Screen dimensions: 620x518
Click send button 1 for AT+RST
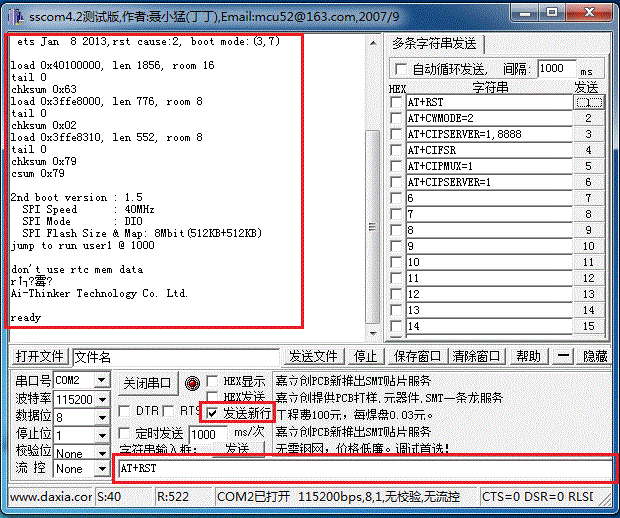coord(589,102)
